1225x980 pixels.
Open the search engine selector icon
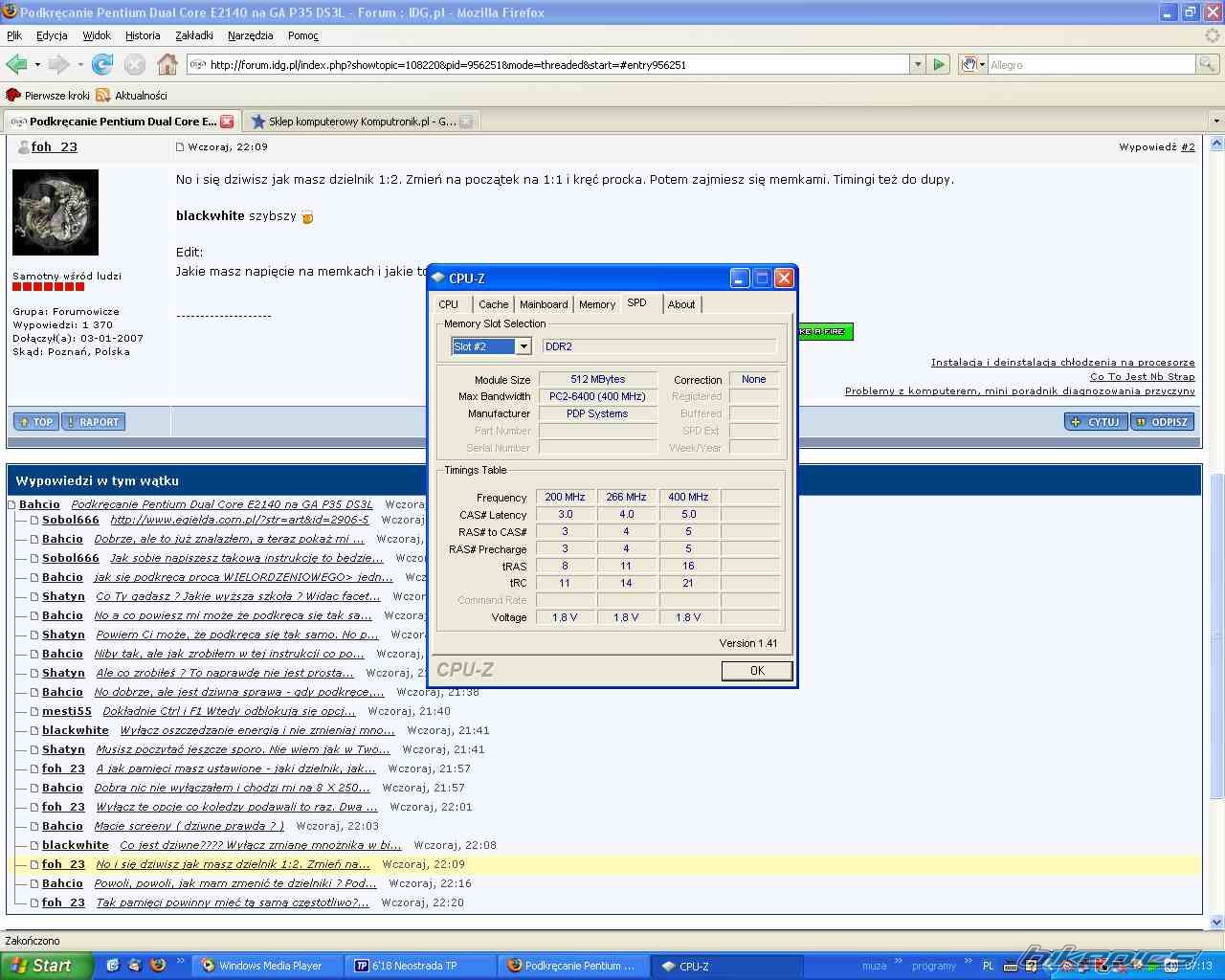(x=972, y=64)
